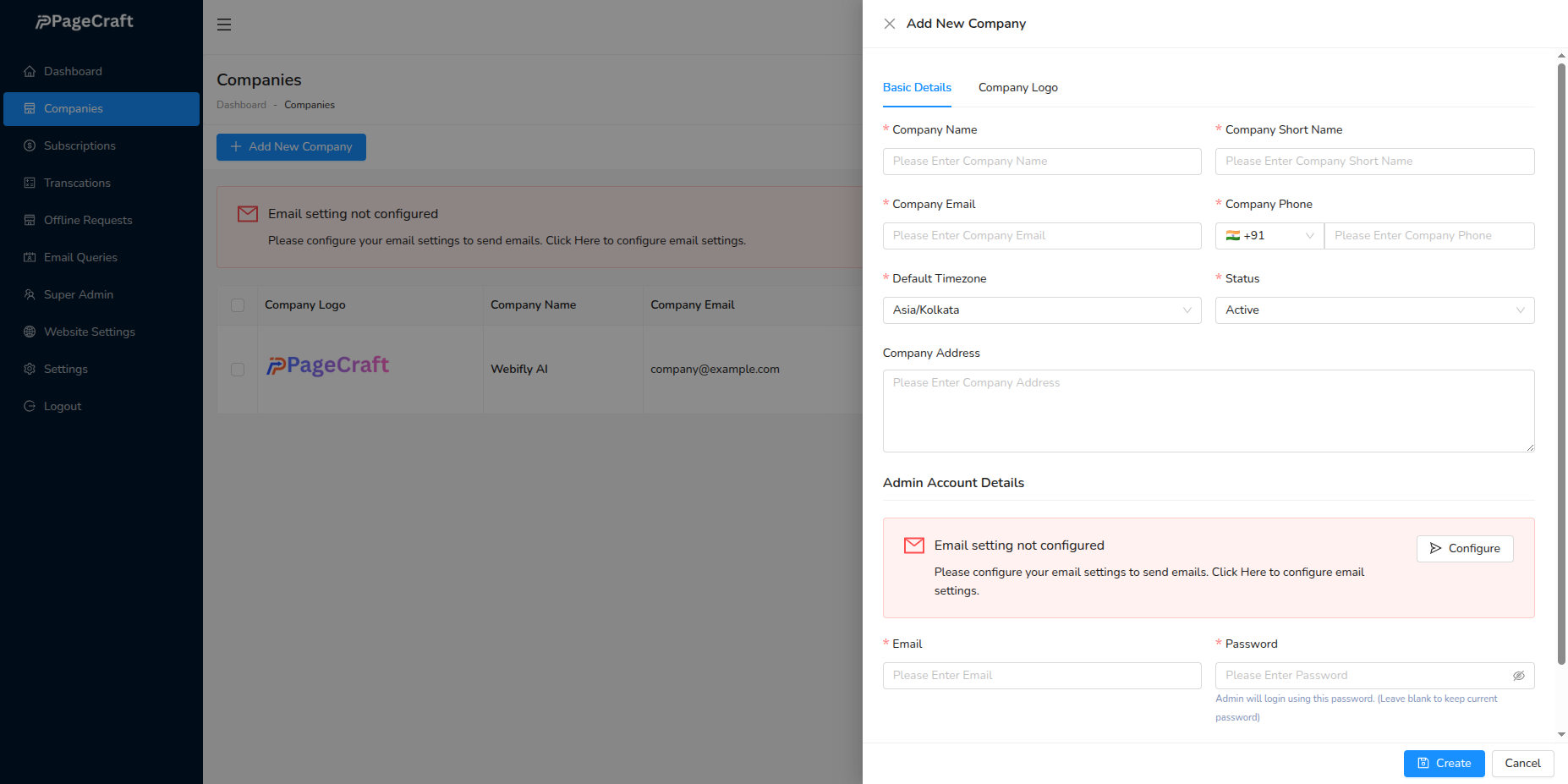Click the Configure email settings button
Image resolution: width=1568 pixels, height=784 pixels.
[1465, 549]
